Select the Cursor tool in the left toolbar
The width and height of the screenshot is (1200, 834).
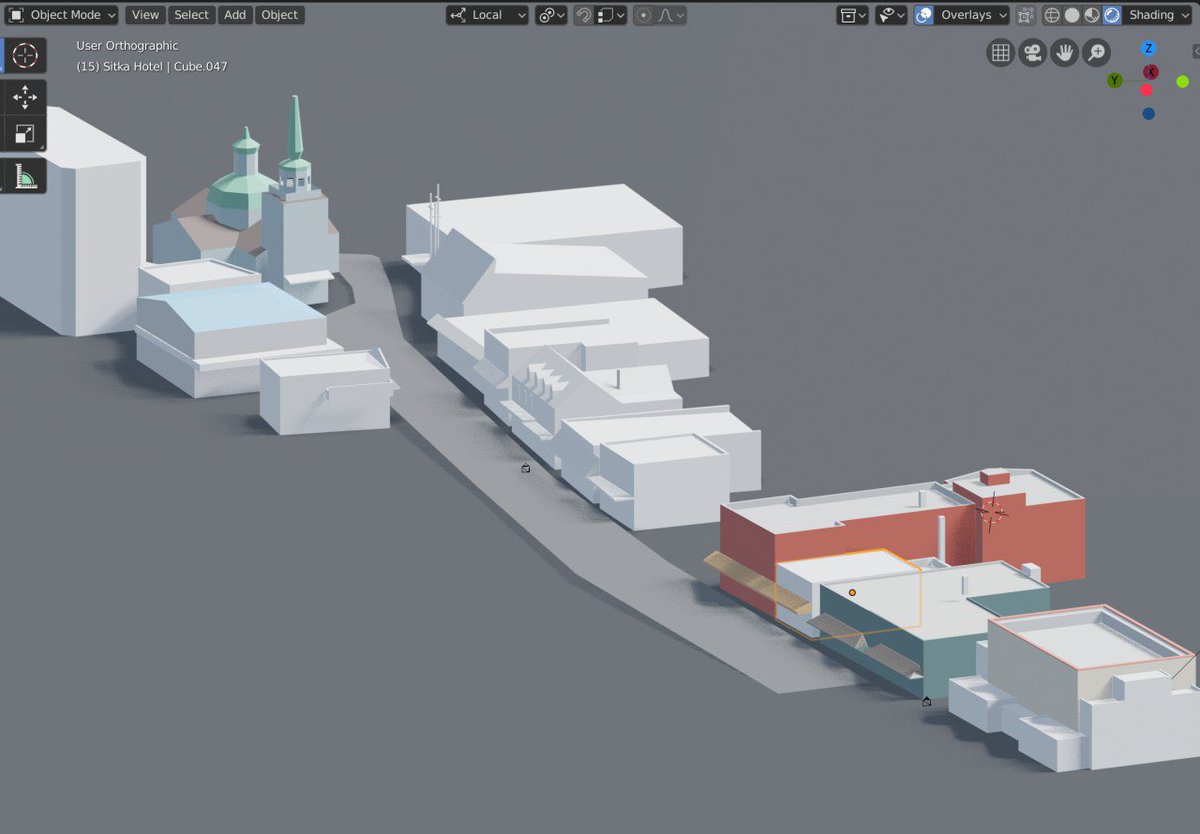[24, 55]
